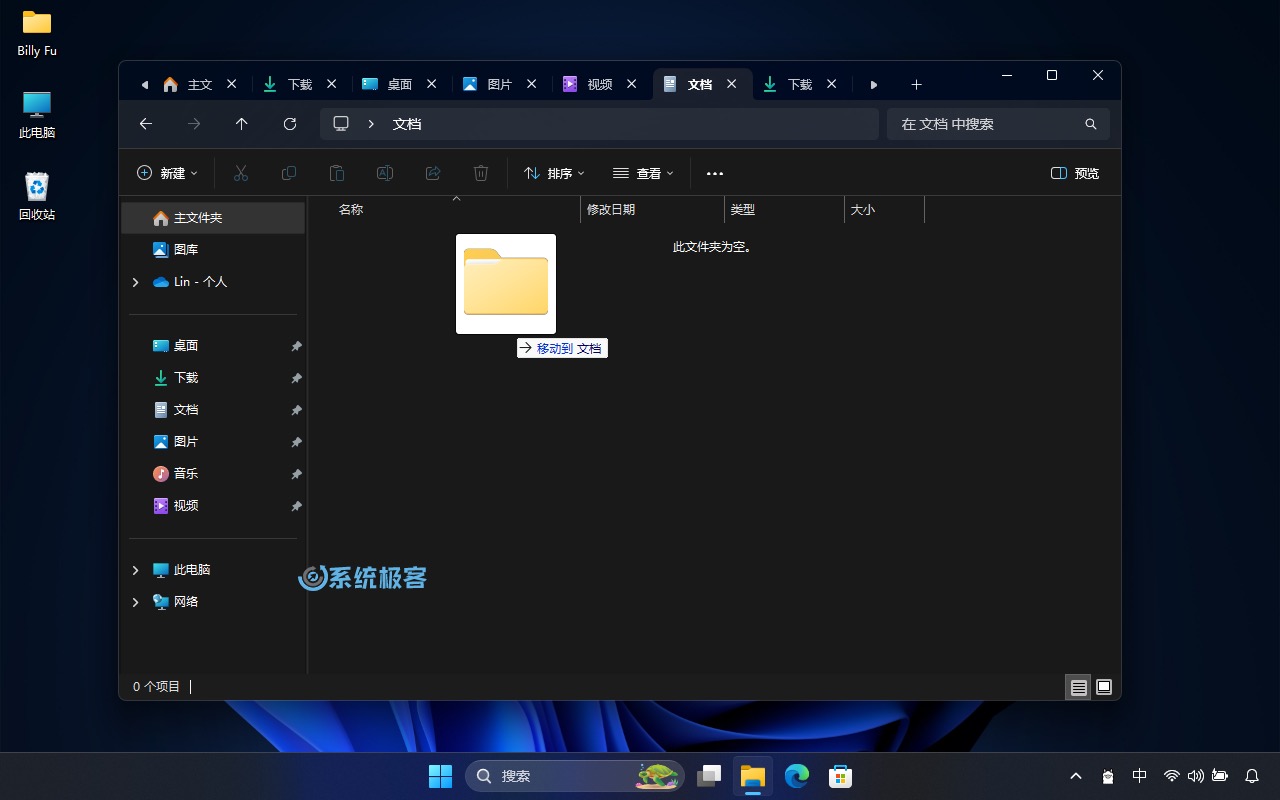1280x800 pixels.
Task: Open the See more (...) menu
Action: [x=715, y=173]
